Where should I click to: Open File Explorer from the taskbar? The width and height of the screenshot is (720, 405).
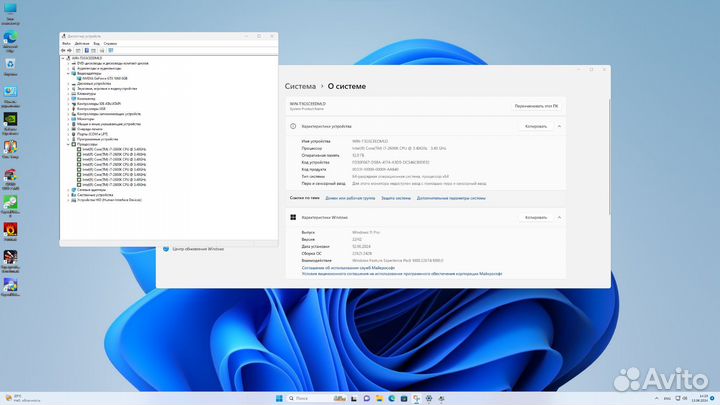379,398
